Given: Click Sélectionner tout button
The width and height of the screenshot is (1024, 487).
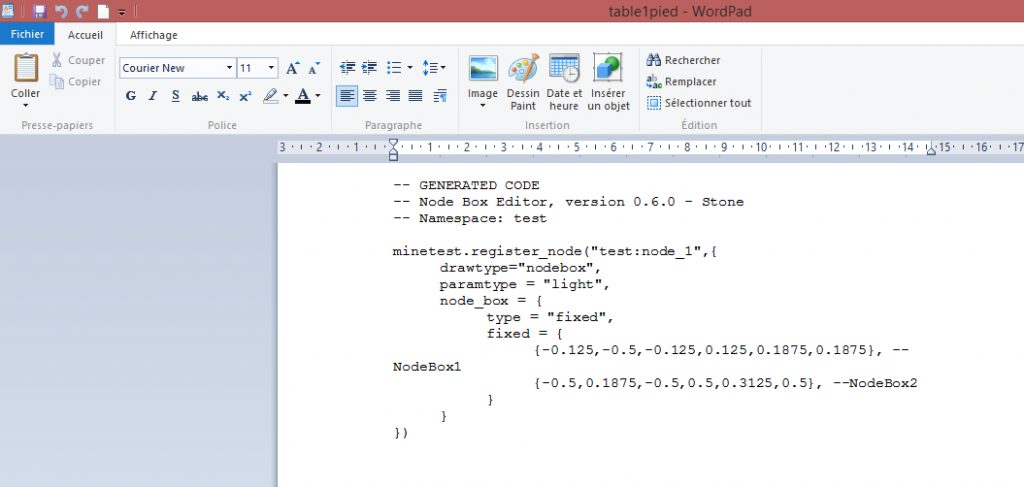Looking at the screenshot, I should pos(699,103).
